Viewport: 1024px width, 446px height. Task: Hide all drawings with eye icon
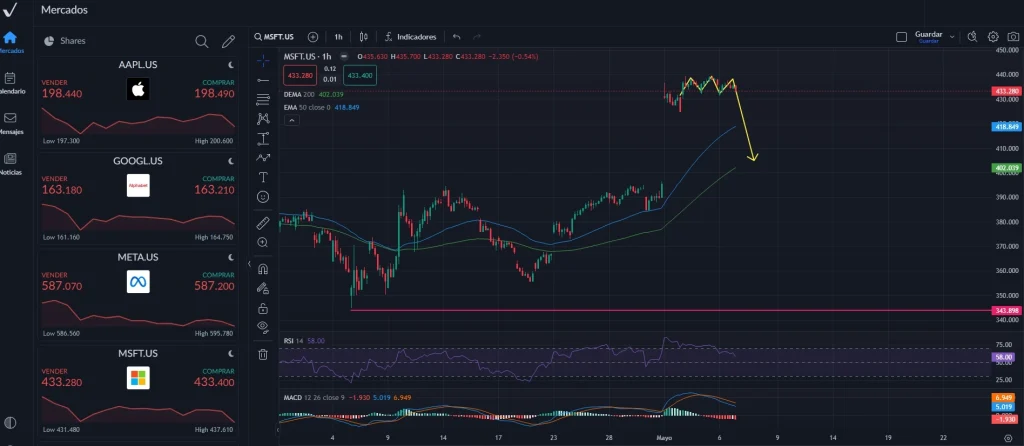[x=263, y=327]
